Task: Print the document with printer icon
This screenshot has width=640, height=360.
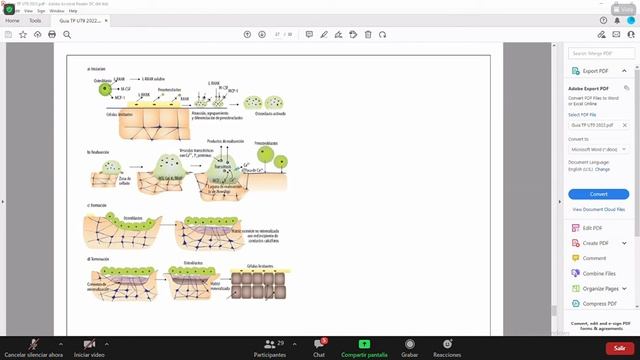Action: [x=52, y=35]
